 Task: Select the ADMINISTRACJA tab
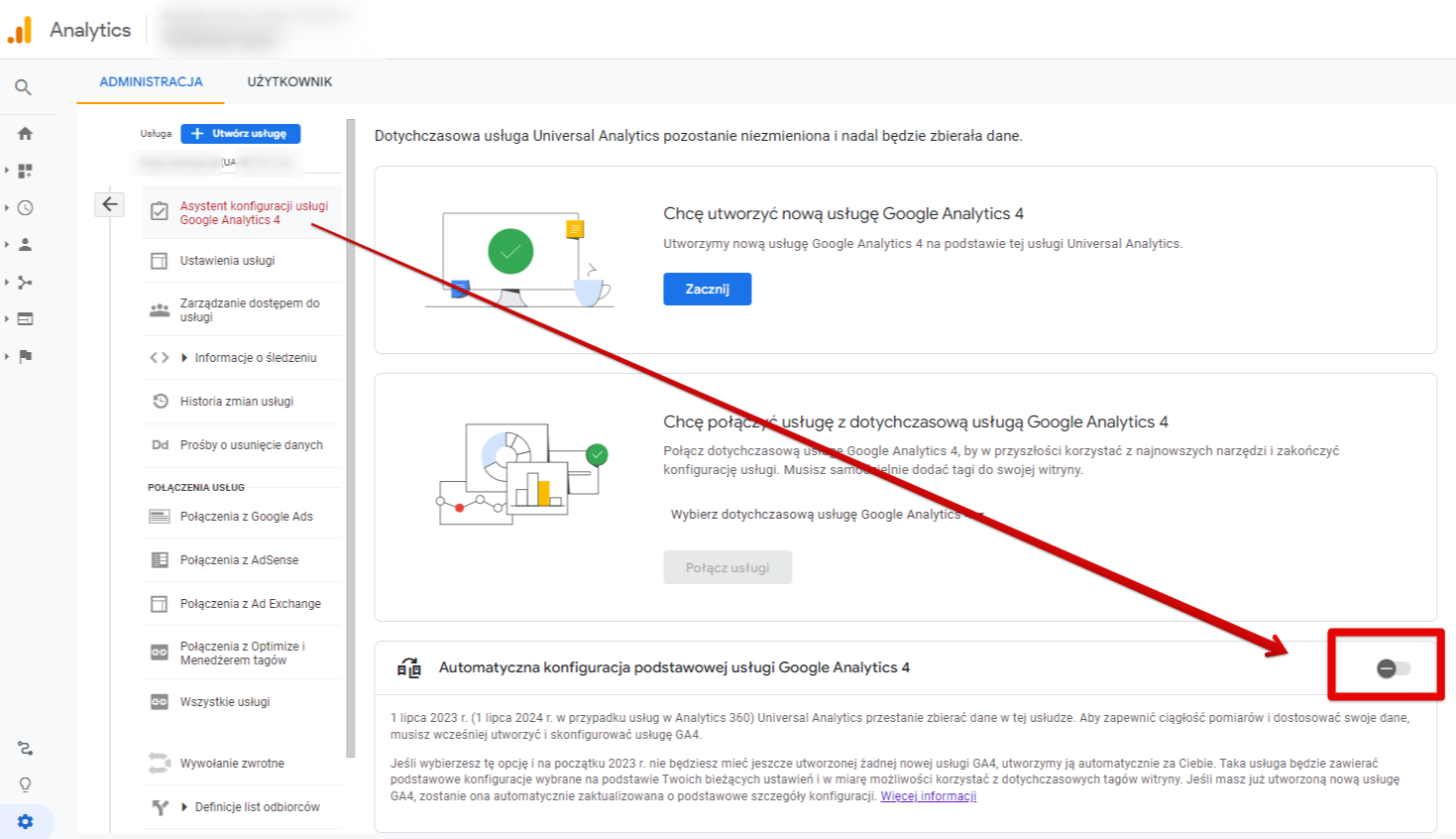[151, 82]
